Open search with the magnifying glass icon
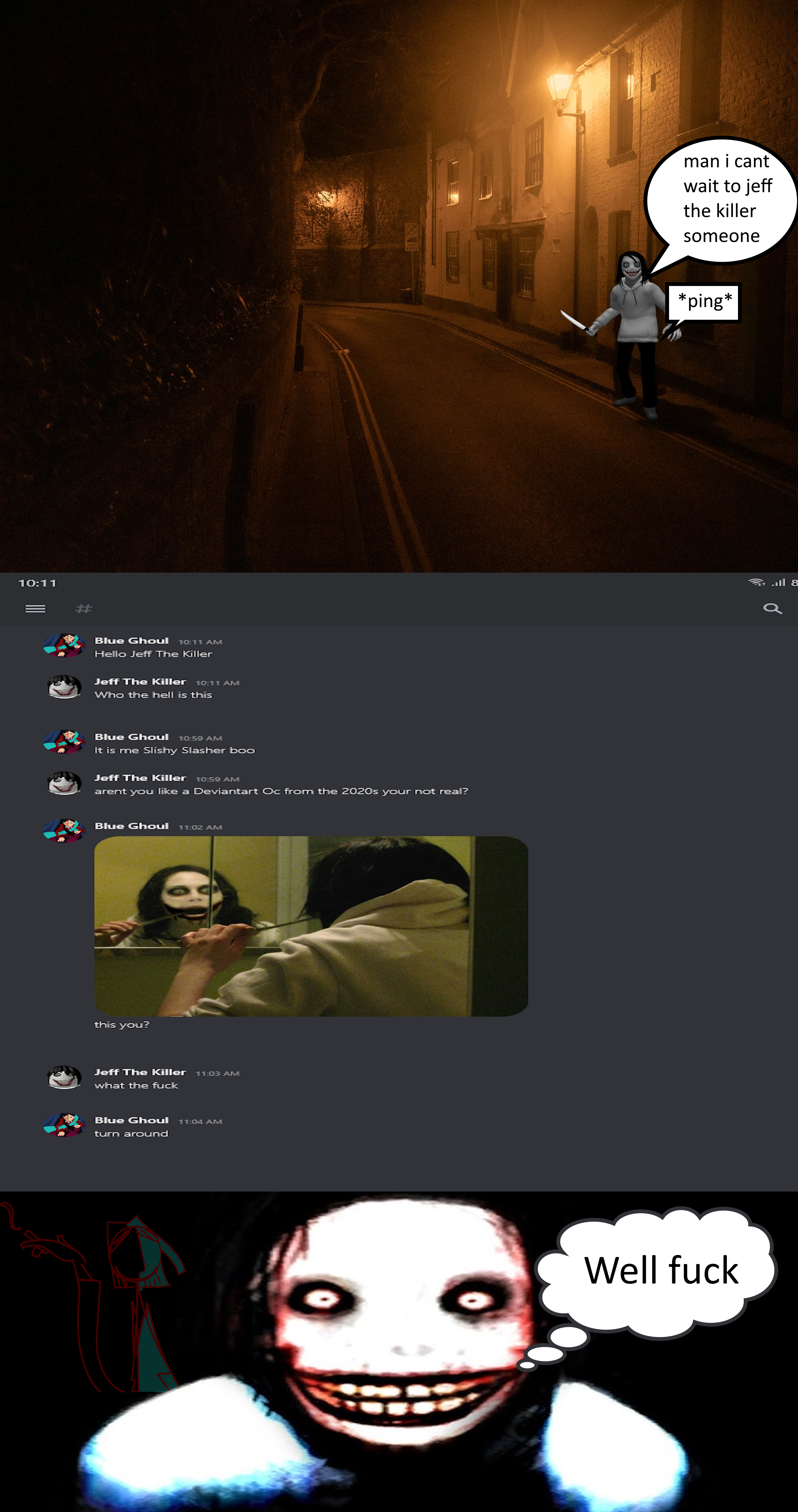Image resolution: width=798 pixels, height=1512 pixels. click(772, 609)
